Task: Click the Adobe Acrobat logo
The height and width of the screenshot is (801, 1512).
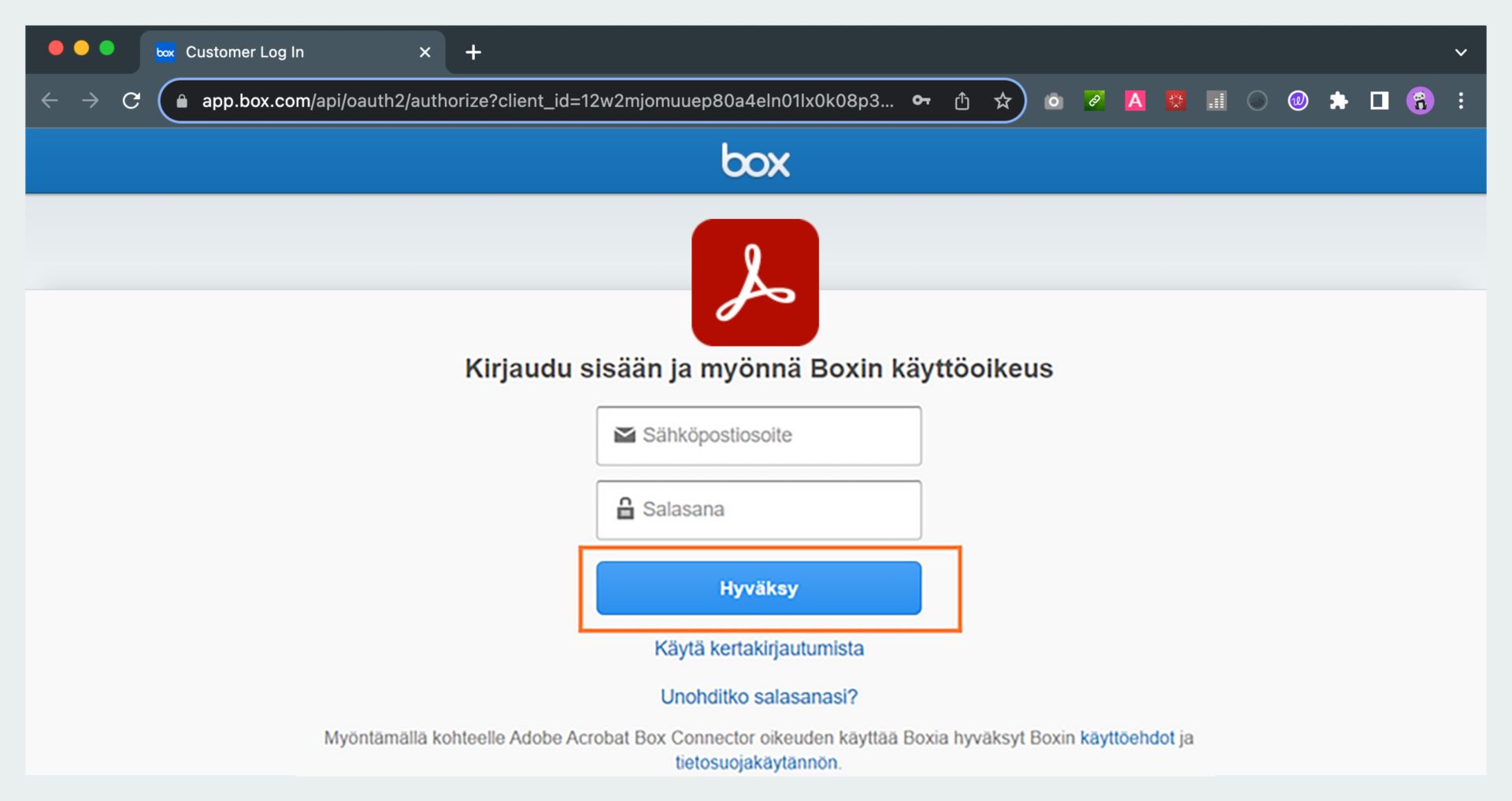Action: coord(755,282)
